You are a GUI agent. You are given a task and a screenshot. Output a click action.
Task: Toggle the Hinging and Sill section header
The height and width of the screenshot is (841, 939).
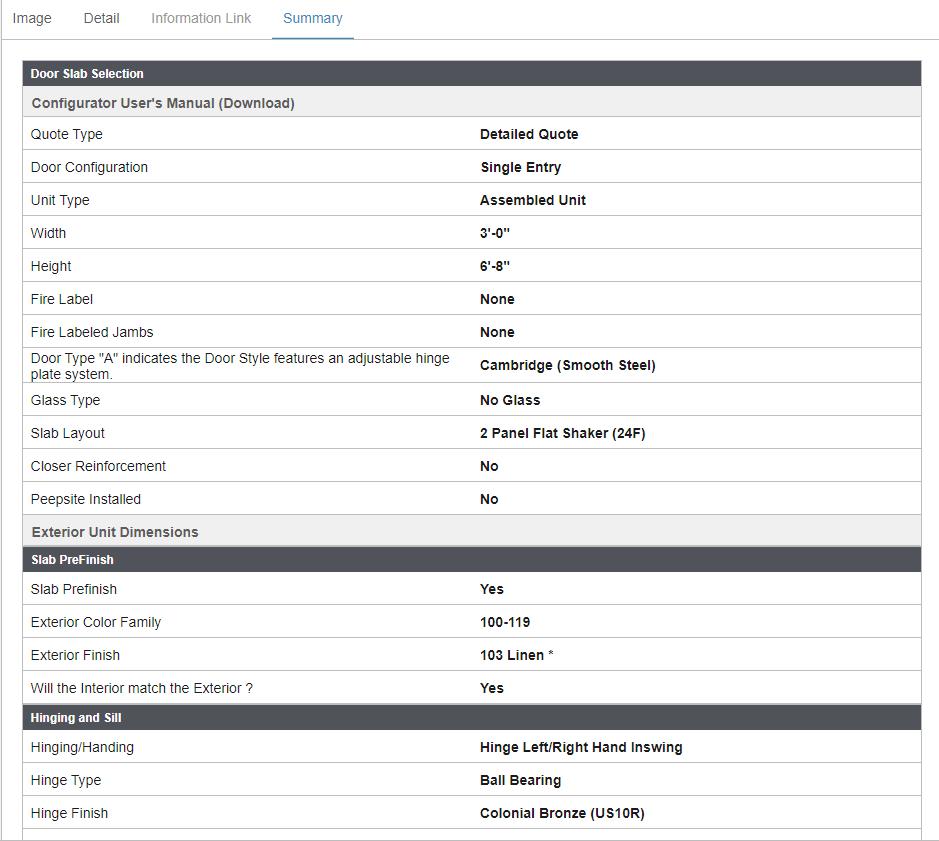[x=76, y=718]
